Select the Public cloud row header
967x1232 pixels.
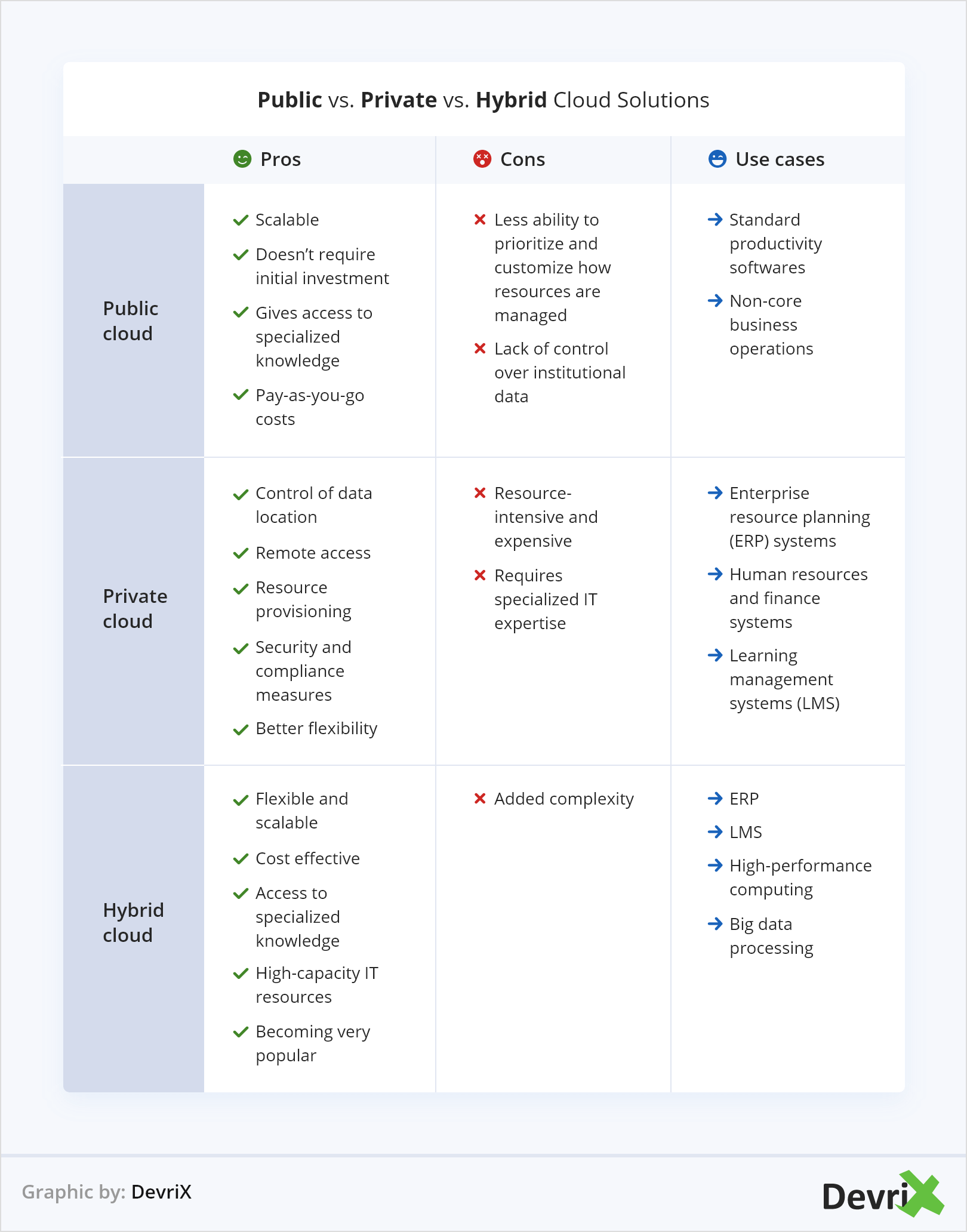click(x=131, y=321)
